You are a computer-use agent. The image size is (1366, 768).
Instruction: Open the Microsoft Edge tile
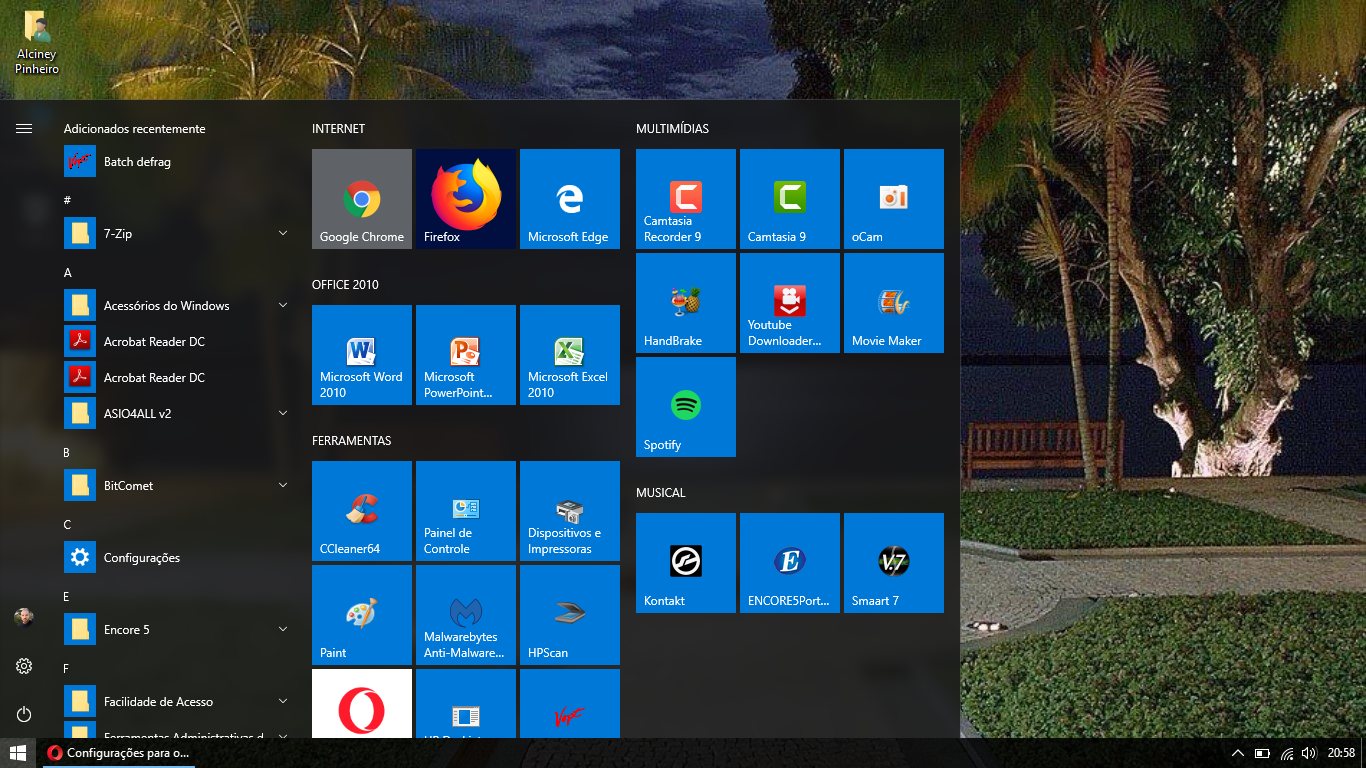(x=570, y=199)
